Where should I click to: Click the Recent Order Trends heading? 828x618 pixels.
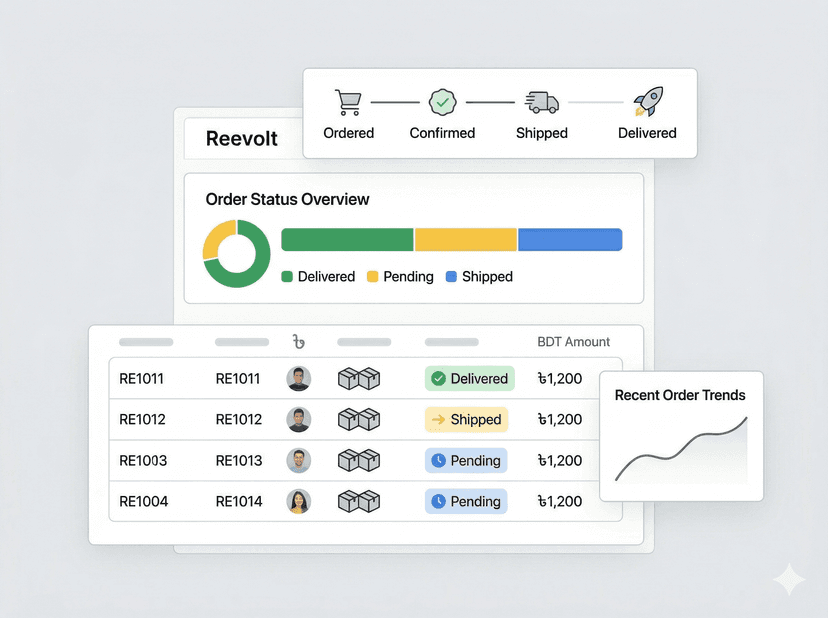[680, 395]
